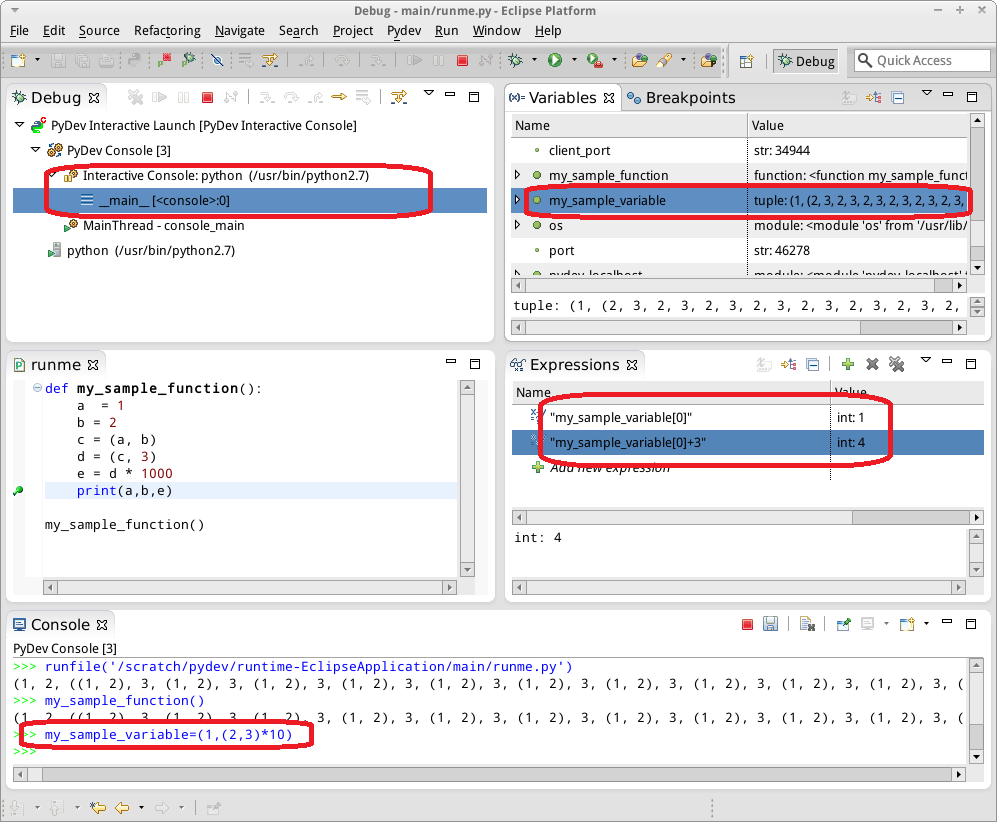This screenshot has width=997, height=822.
Task: Open the File menu
Action: (x=19, y=31)
